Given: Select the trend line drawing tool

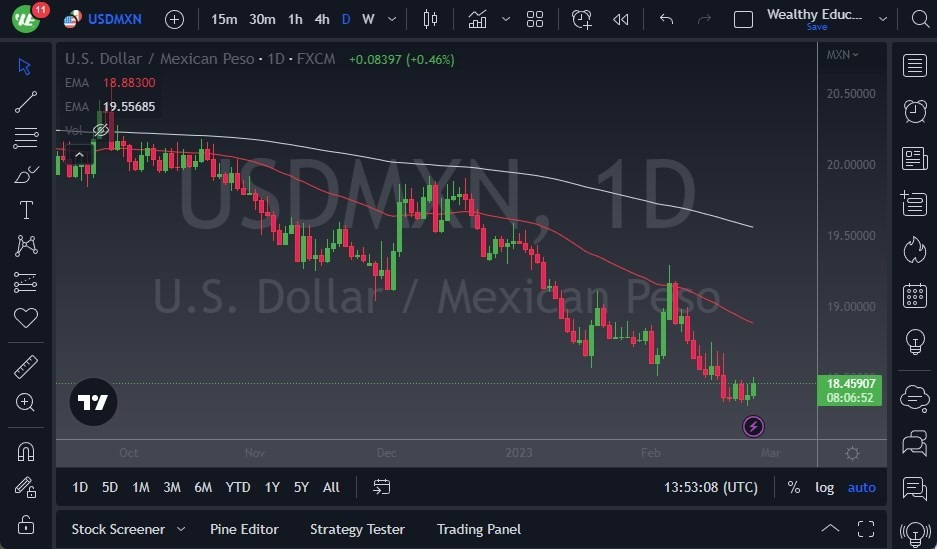Looking at the screenshot, I should (25, 102).
